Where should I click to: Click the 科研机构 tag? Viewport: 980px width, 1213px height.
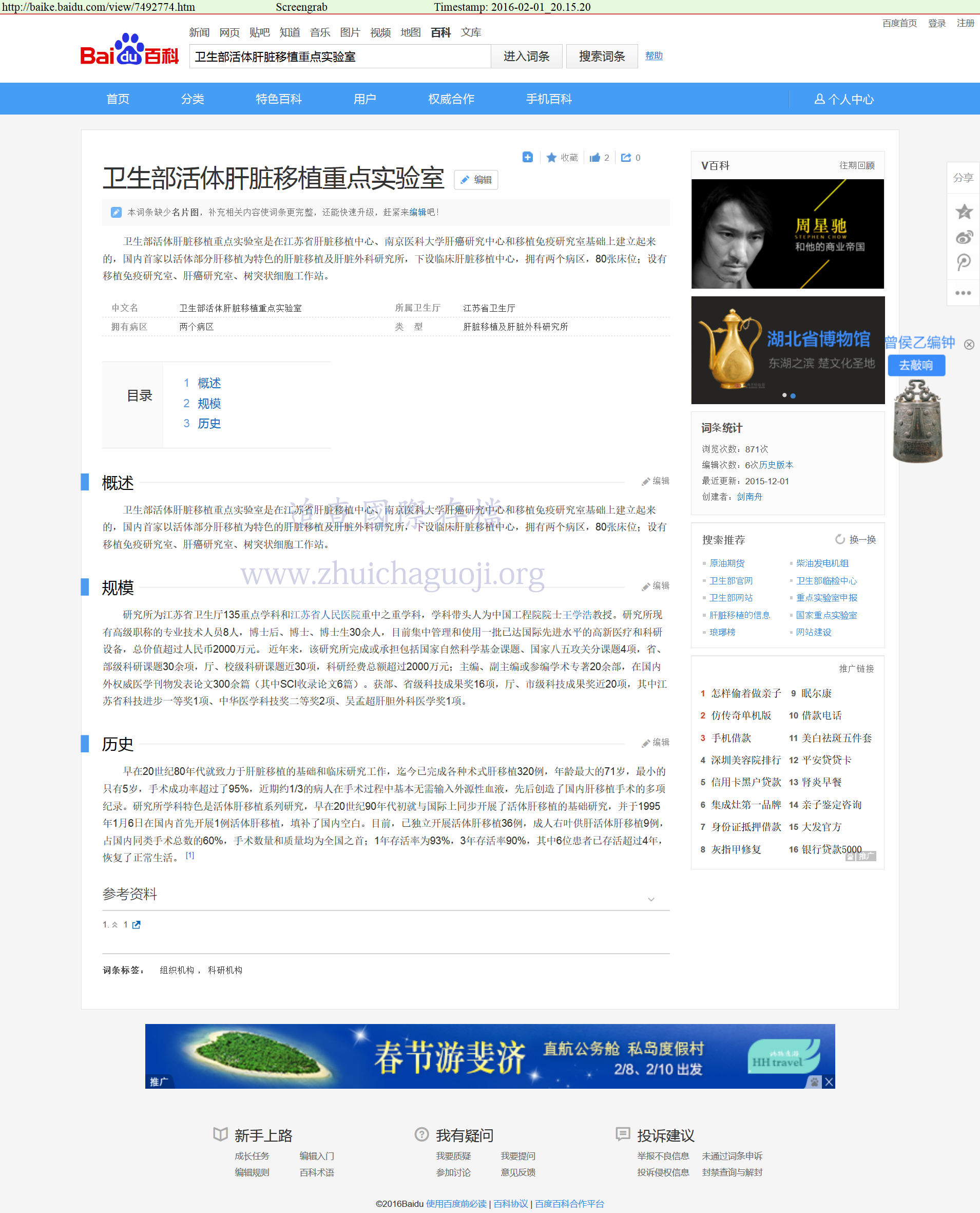point(225,970)
